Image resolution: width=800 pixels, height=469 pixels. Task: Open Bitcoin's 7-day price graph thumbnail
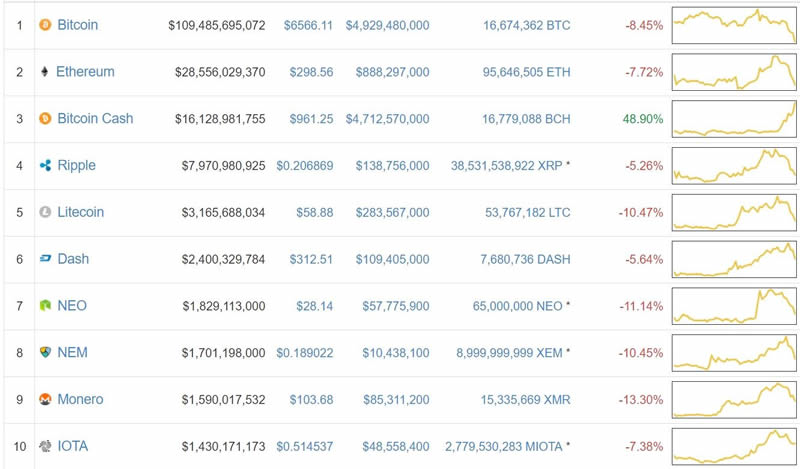[734, 25]
